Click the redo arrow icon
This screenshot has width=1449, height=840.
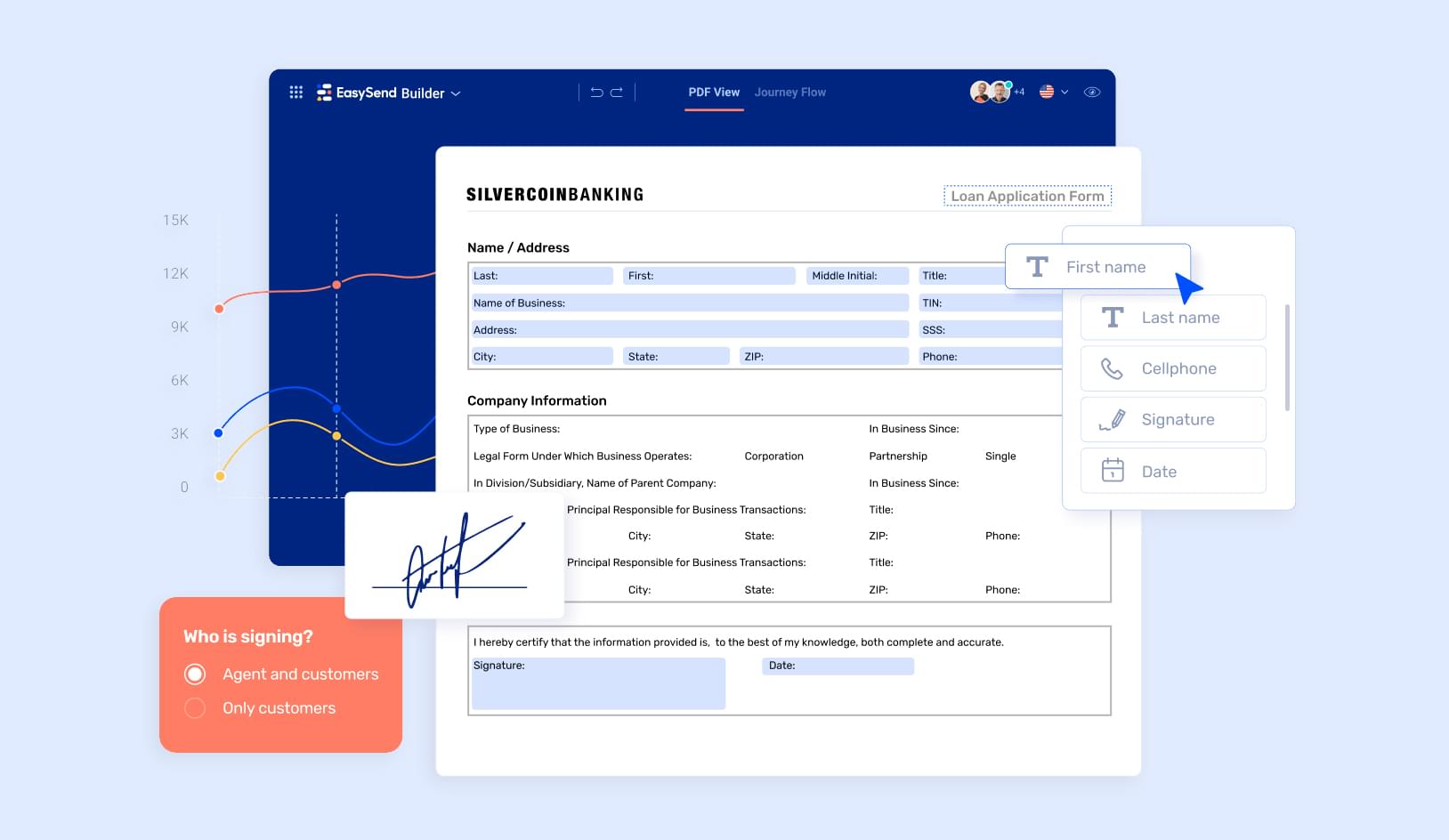[616, 93]
